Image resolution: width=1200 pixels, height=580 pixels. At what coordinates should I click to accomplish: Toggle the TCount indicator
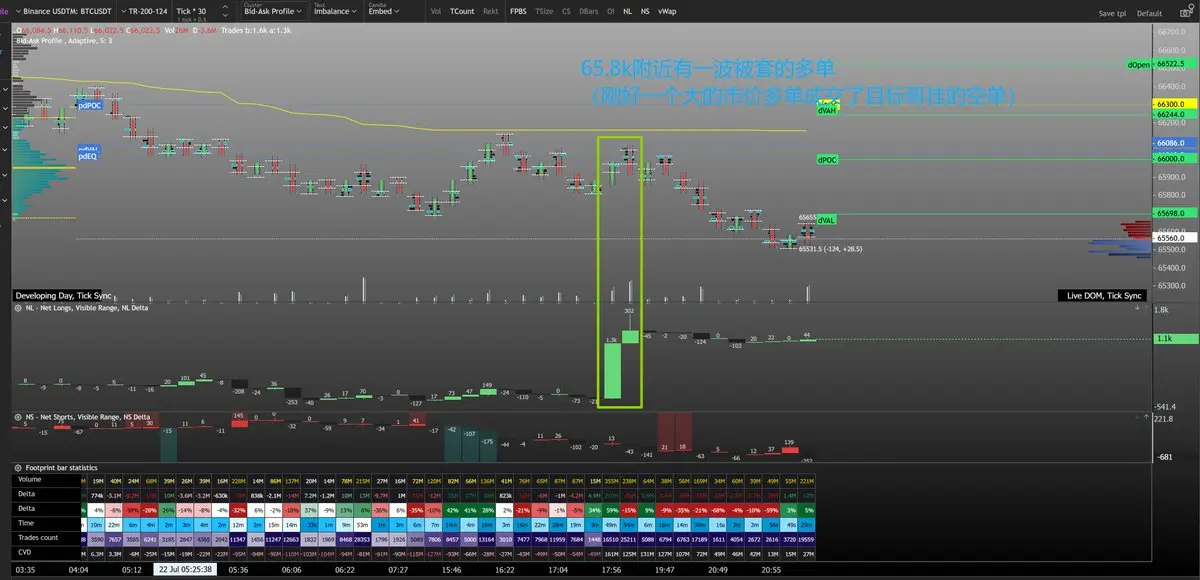pos(462,12)
